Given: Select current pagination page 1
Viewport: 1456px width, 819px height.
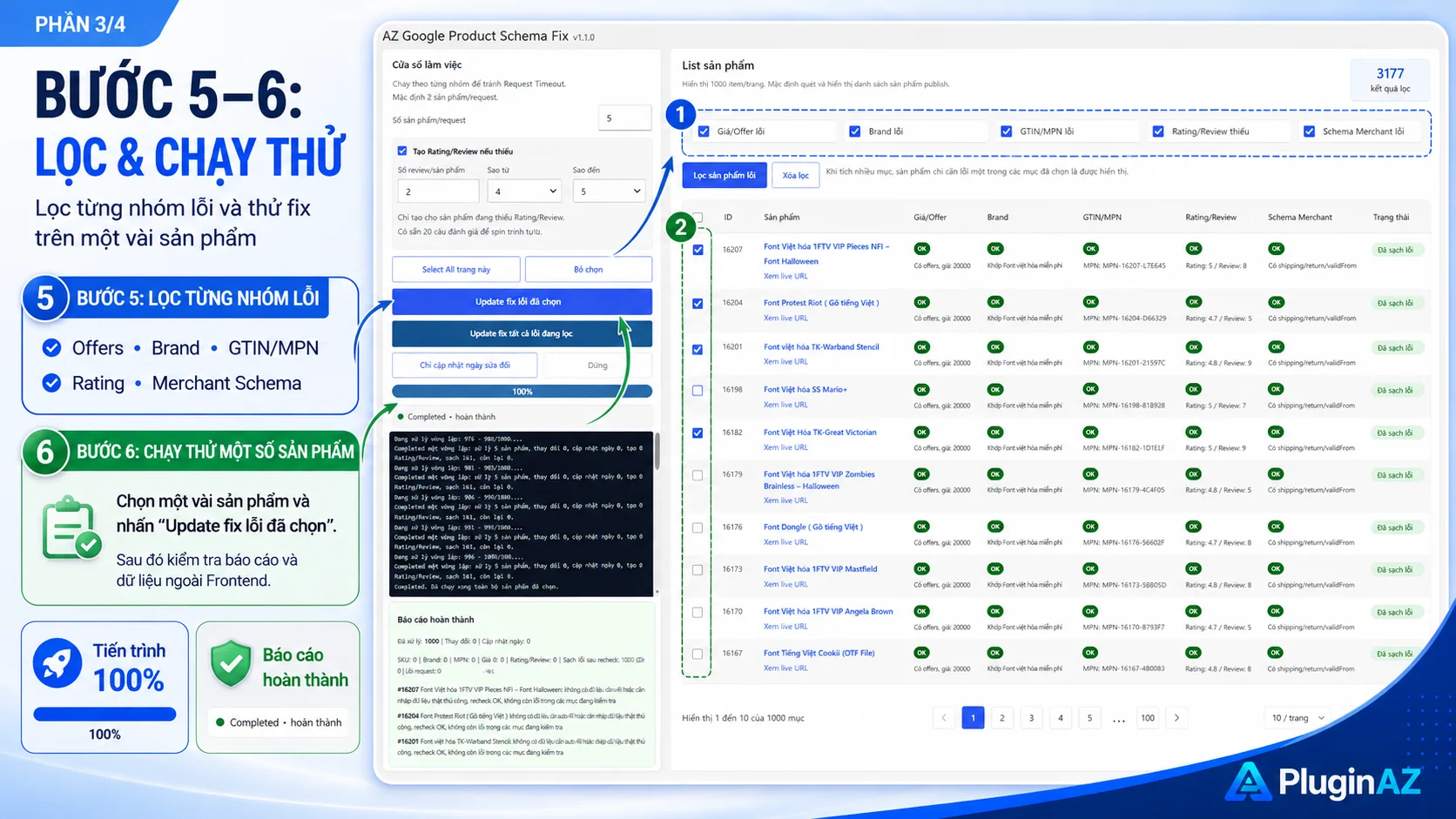Looking at the screenshot, I should click(973, 718).
